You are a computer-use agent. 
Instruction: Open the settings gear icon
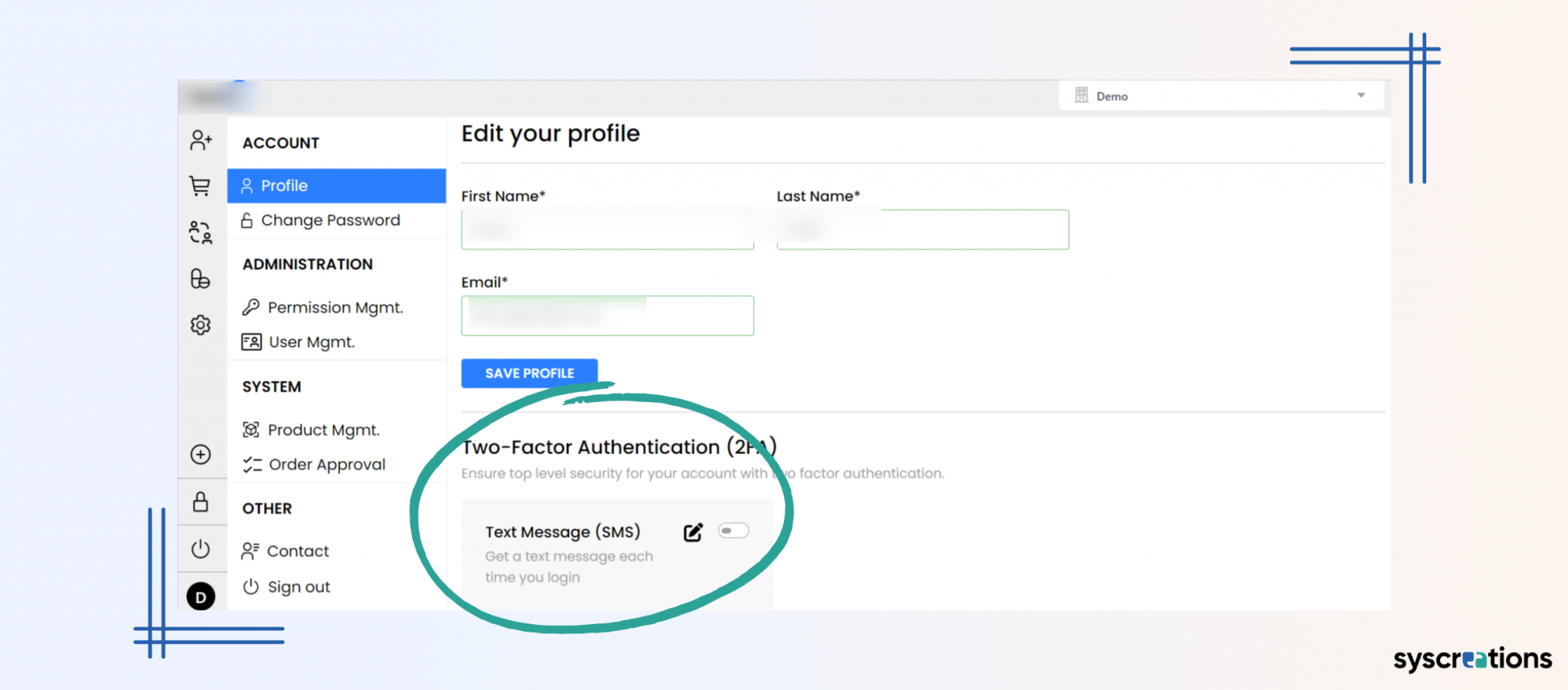click(x=201, y=325)
